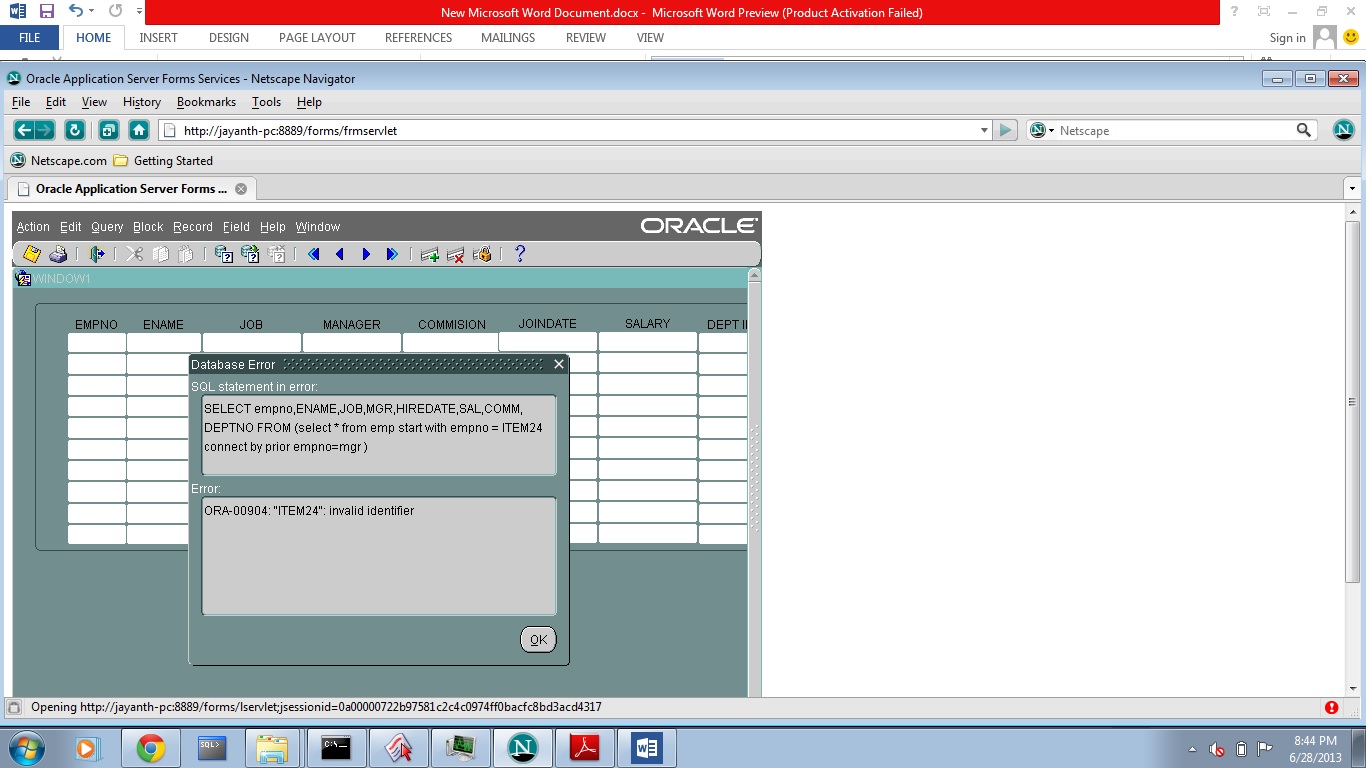Go to Next Block with double-right arrow
This screenshot has width=1366, height=768.
[392, 254]
